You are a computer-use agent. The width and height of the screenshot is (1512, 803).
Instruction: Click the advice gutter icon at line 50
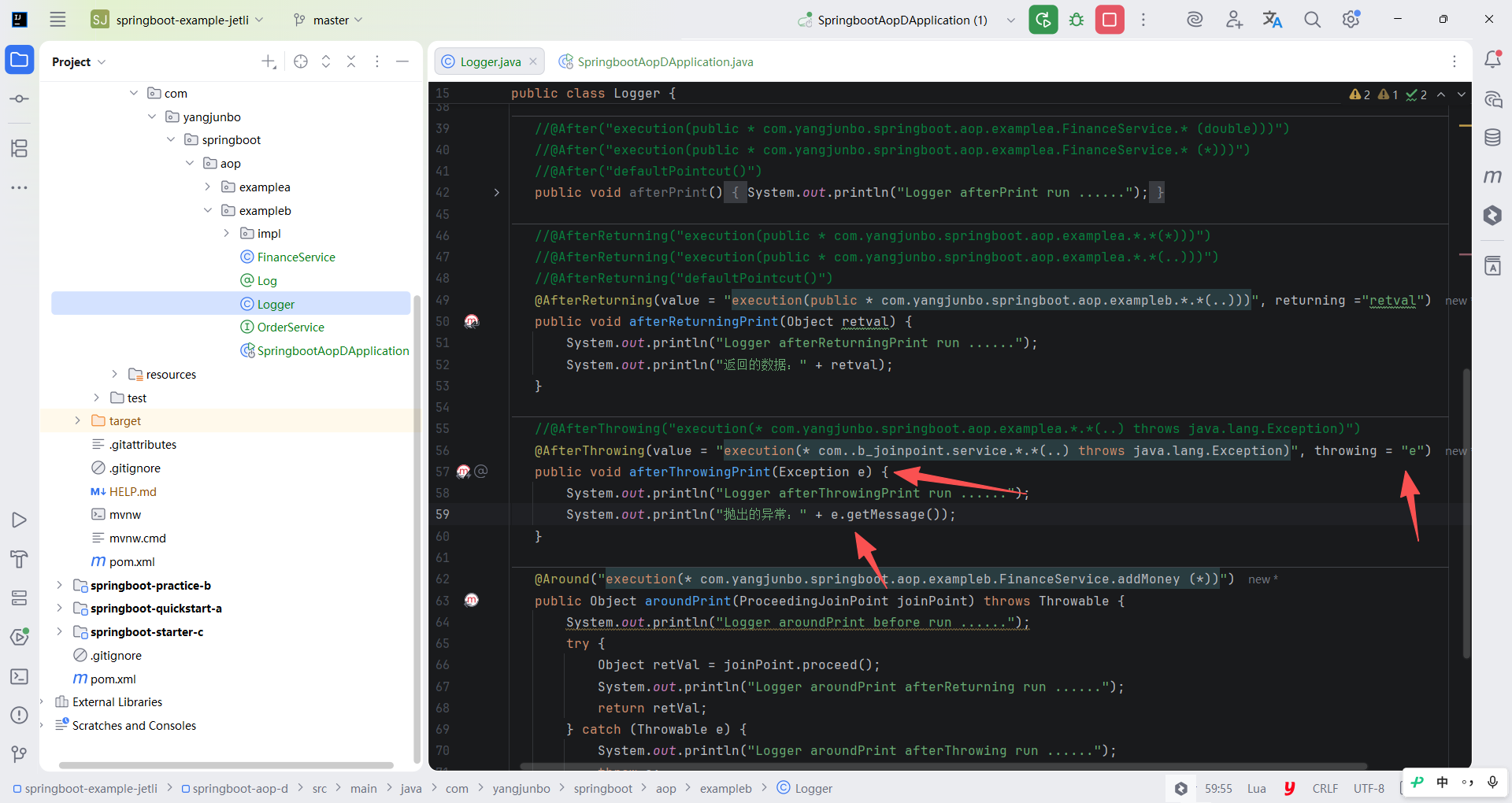point(471,321)
